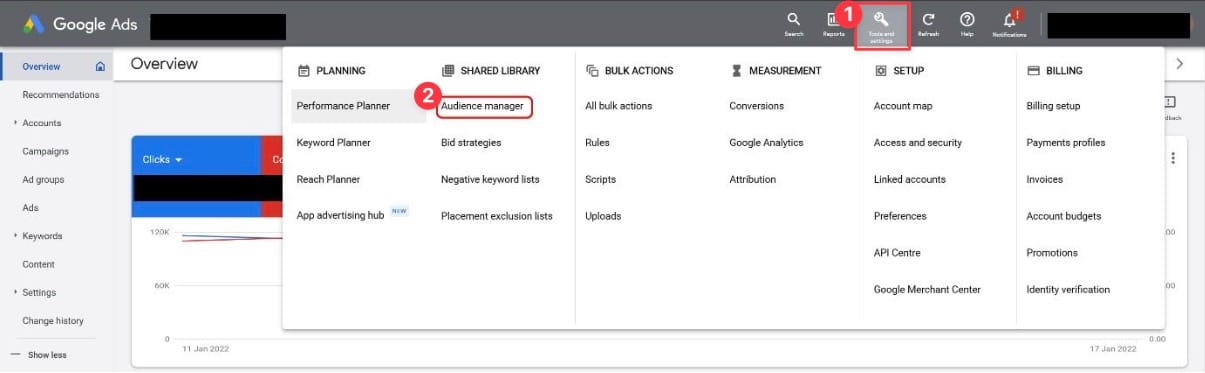The image size is (1205, 373).
Task: Open Account map under Setup
Action: coord(903,106)
